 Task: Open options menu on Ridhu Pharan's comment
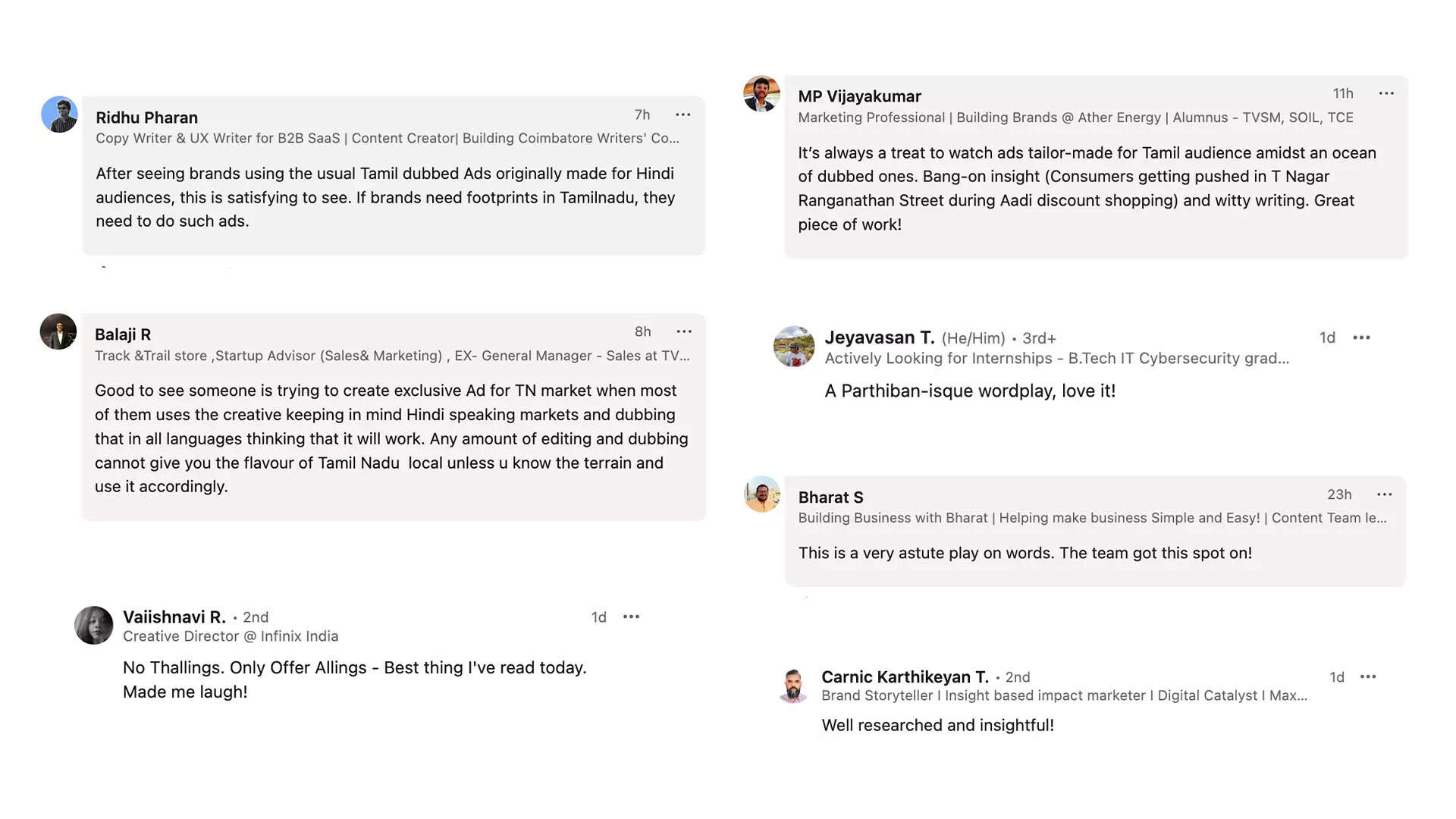click(x=682, y=115)
